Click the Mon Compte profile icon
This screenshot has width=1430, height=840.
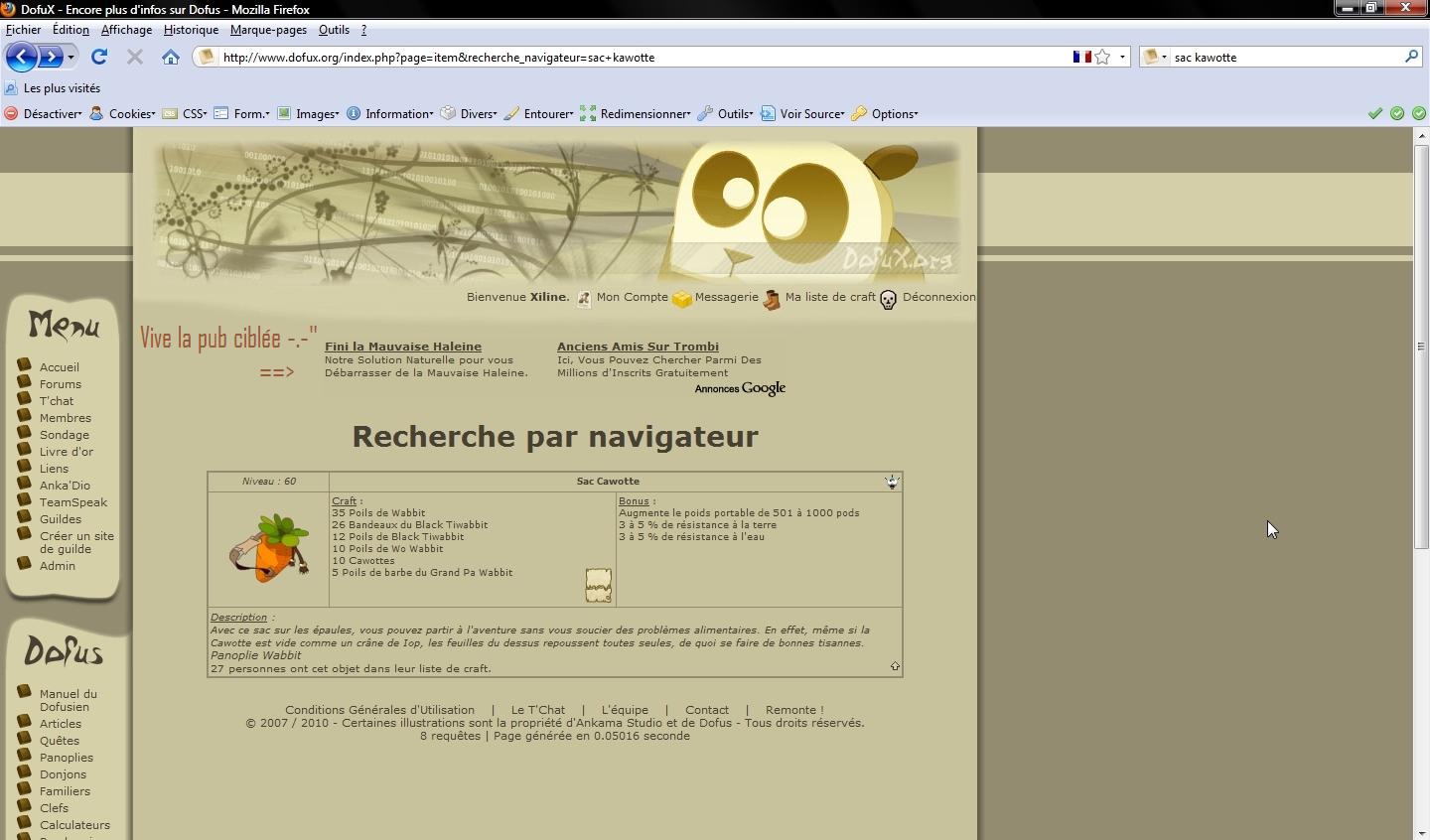[x=584, y=298]
